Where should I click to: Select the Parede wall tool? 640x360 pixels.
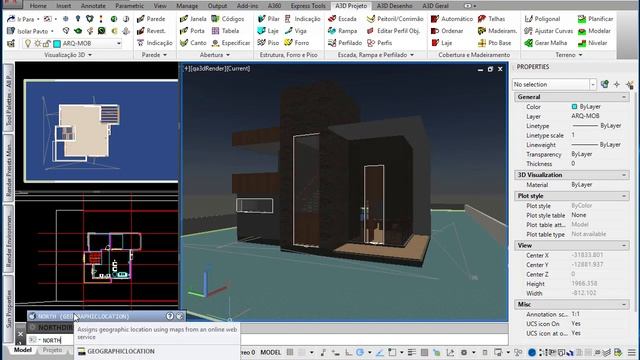(151, 19)
